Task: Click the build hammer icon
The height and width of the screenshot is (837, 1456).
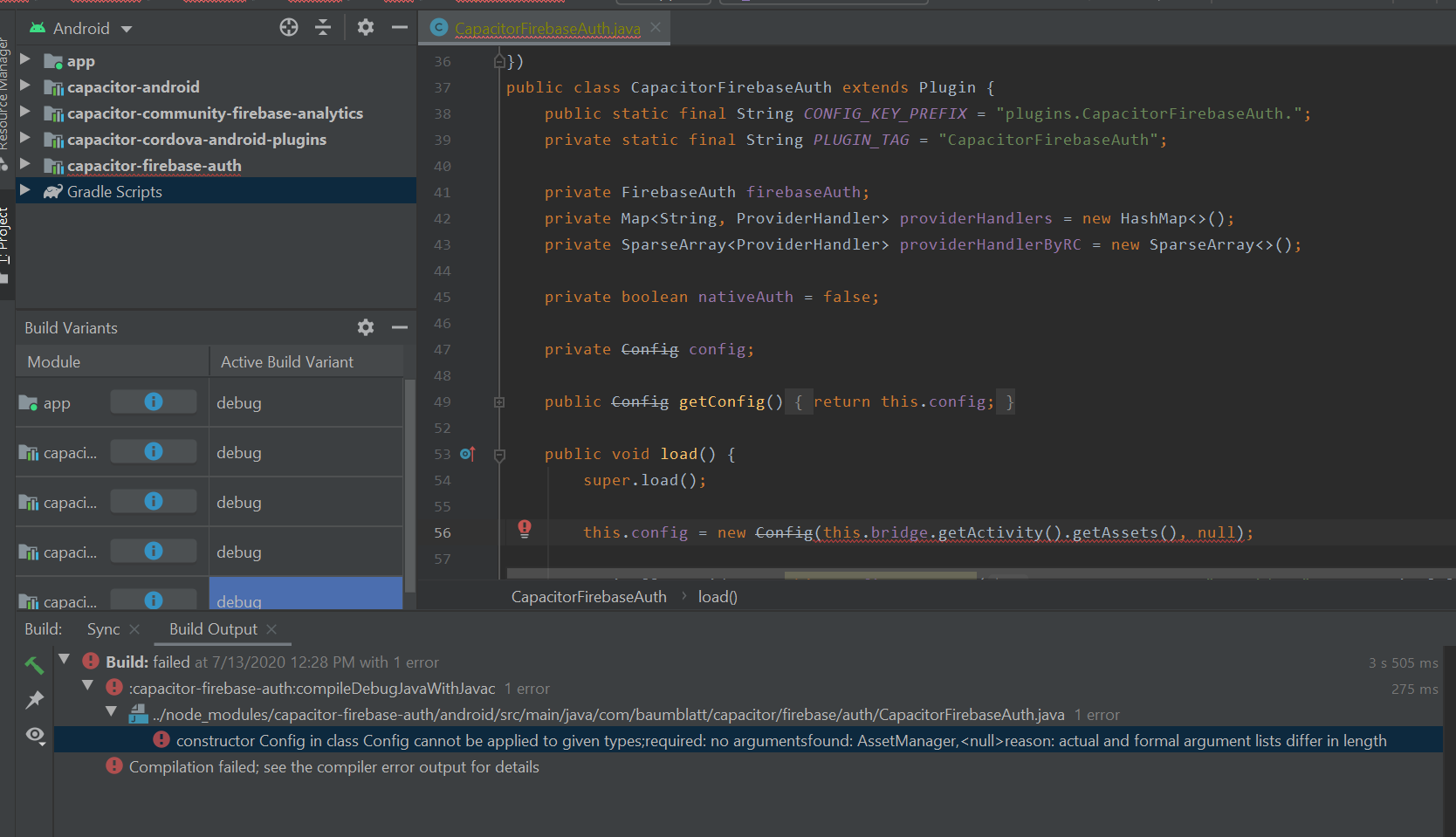Action: click(x=35, y=665)
